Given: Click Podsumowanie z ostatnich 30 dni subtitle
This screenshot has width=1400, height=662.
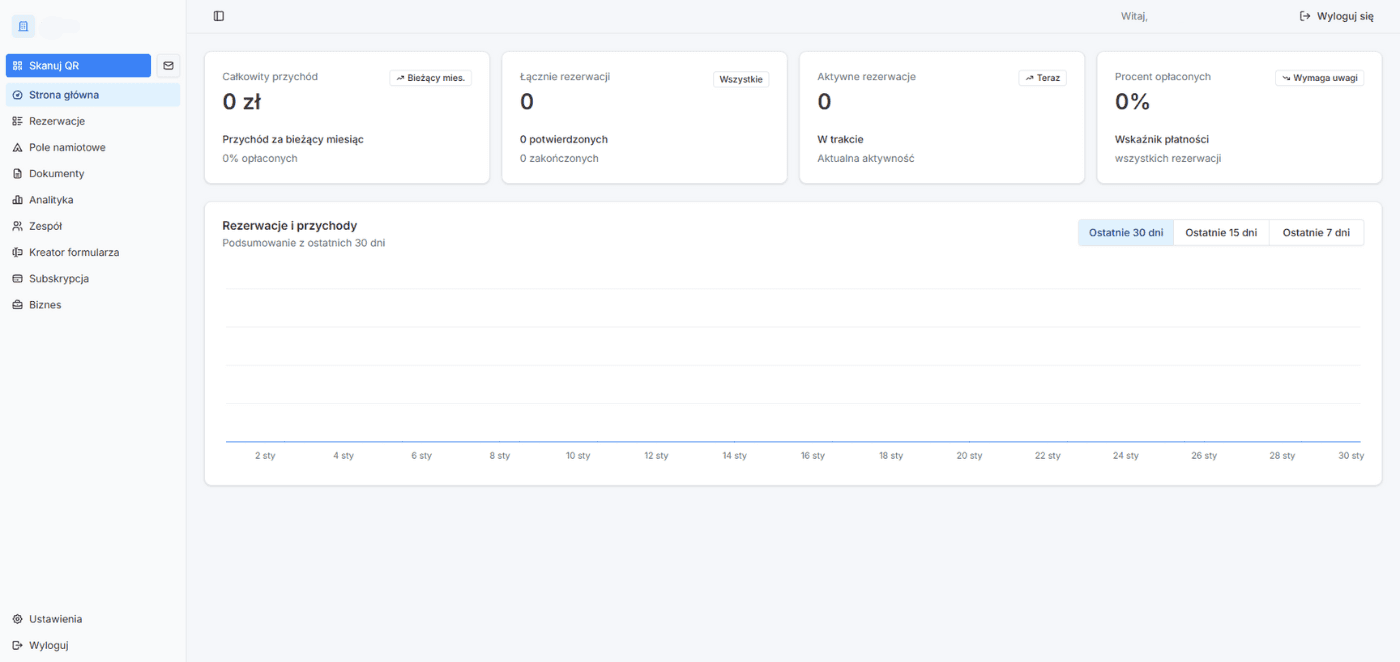Looking at the screenshot, I should tap(303, 243).
